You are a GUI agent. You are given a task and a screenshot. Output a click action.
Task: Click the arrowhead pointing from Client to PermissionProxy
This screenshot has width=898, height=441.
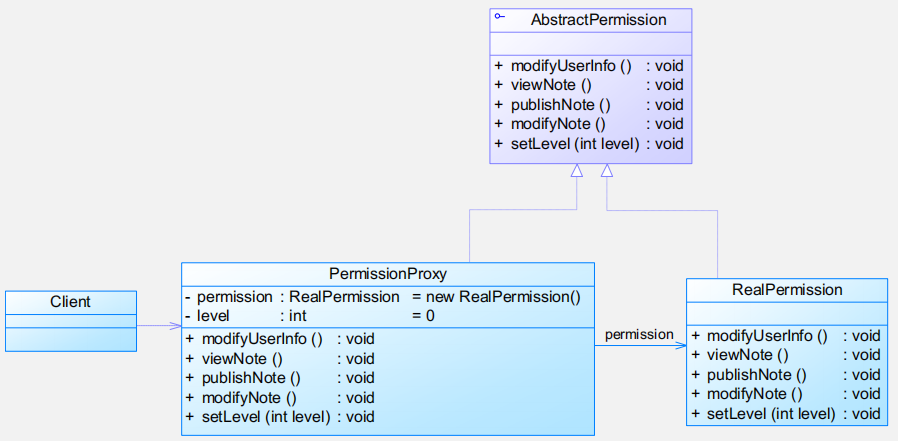click(x=175, y=326)
